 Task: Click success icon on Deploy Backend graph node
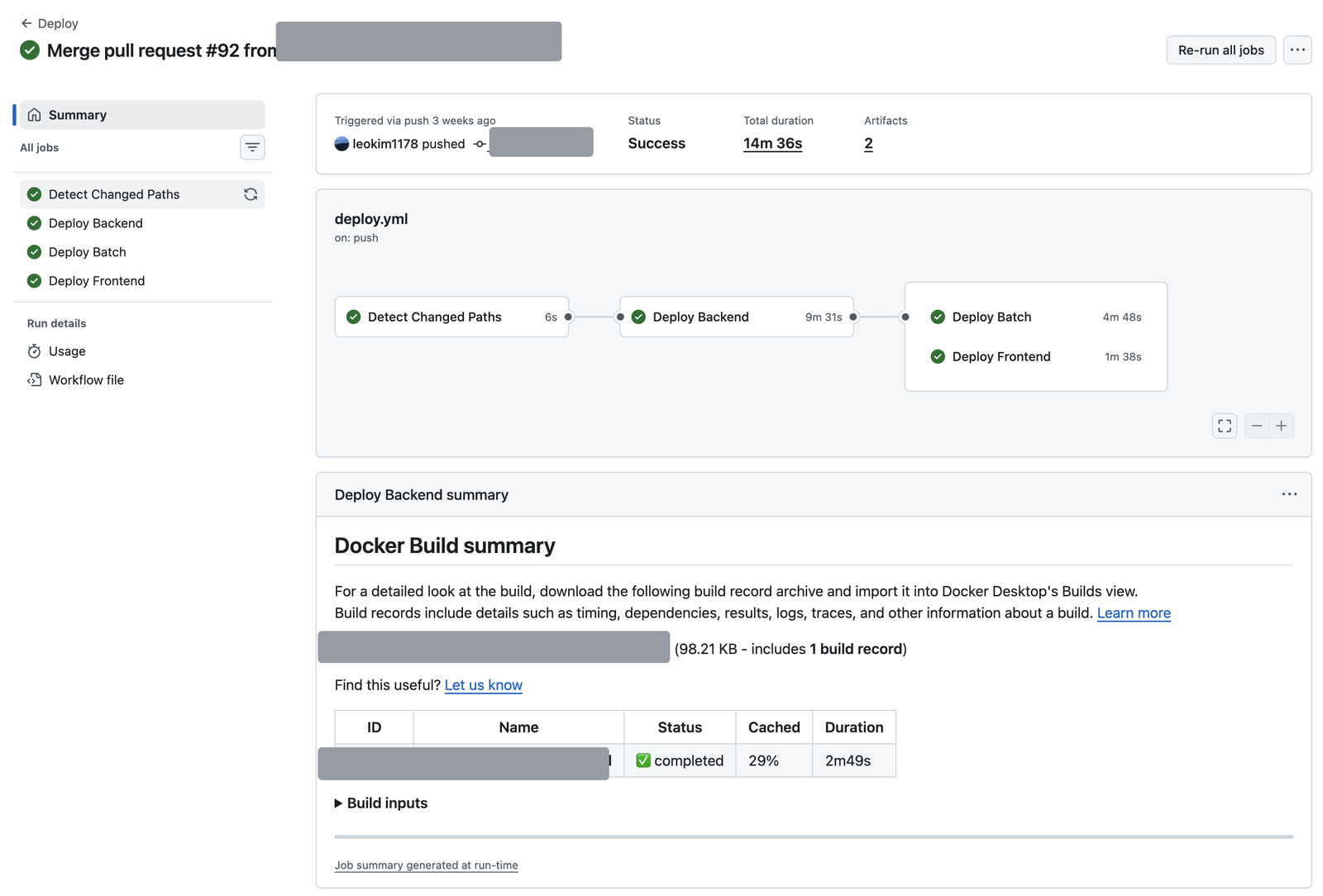pos(638,317)
